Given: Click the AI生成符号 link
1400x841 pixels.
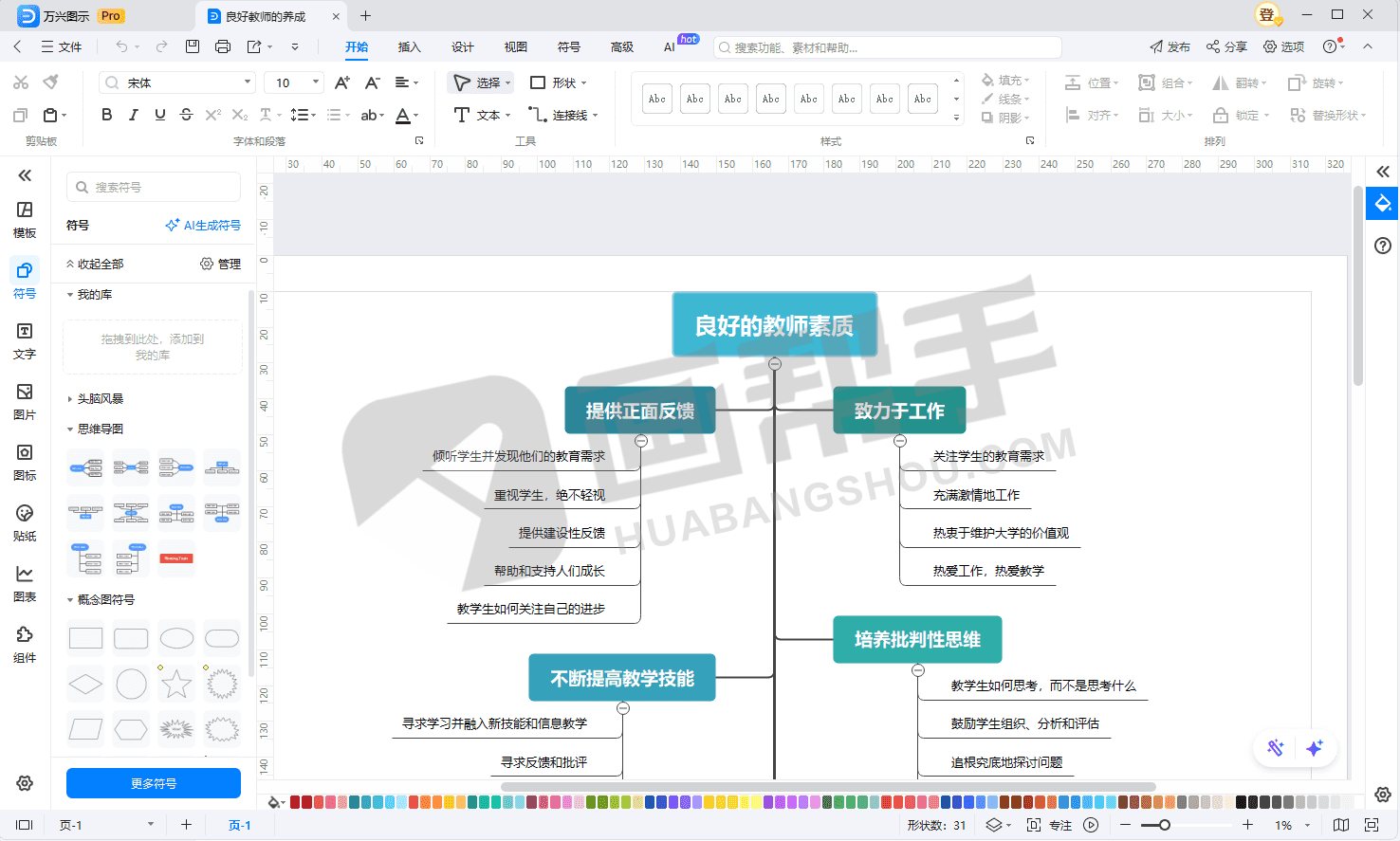Looking at the screenshot, I should point(203,226).
